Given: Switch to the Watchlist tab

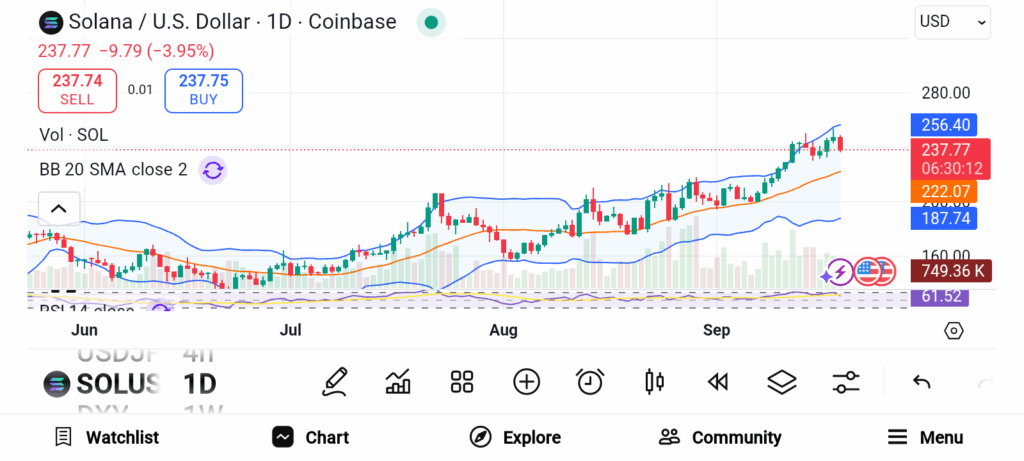Looking at the screenshot, I should point(107,437).
